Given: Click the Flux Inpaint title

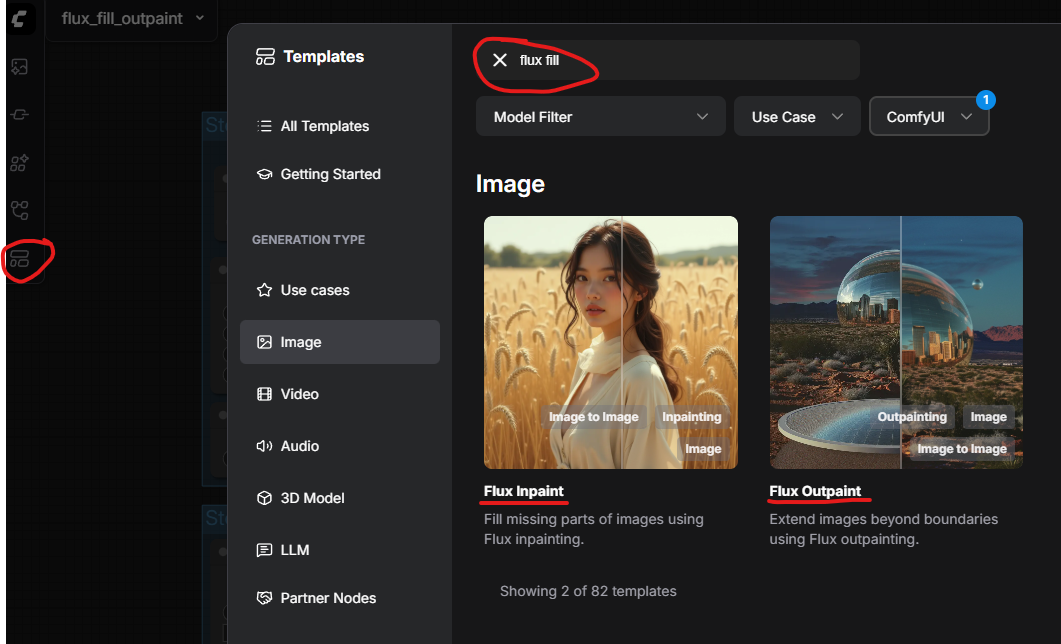Looking at the screenshot, I should point(524,491).
